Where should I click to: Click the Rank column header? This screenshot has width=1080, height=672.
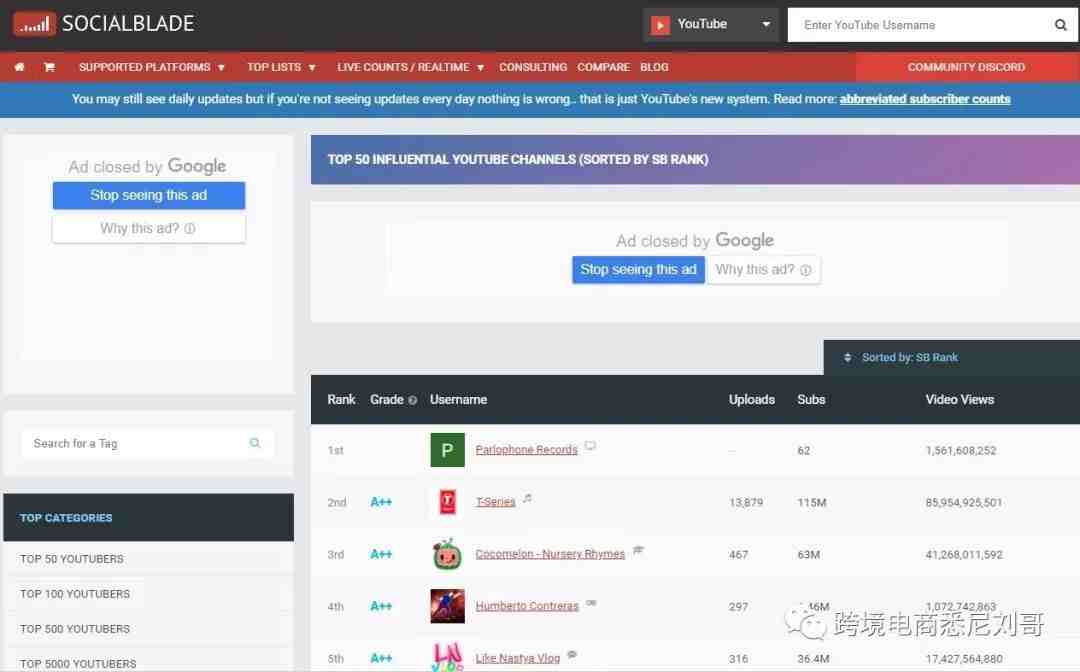341,399
